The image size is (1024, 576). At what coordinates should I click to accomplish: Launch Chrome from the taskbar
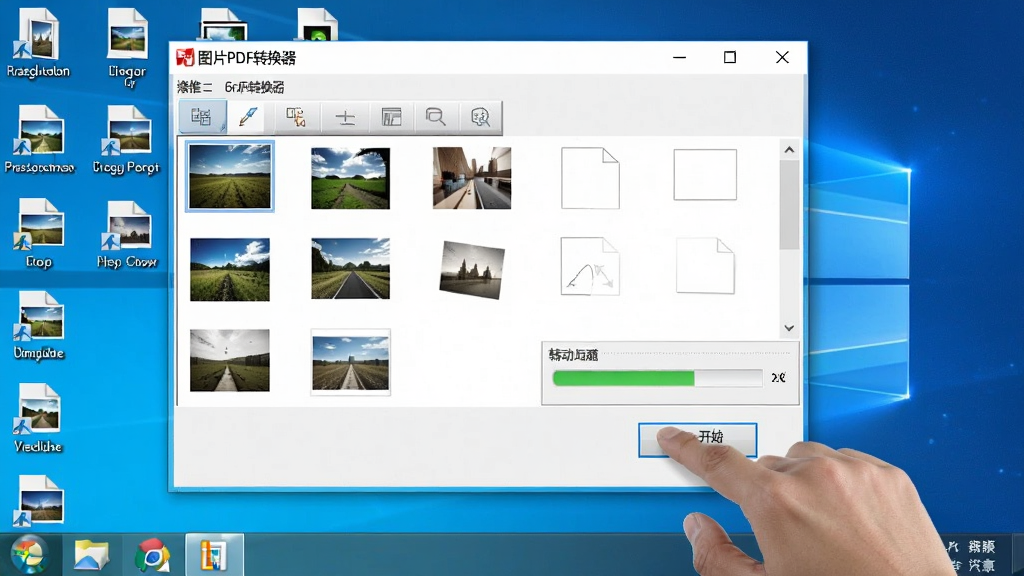(152, 556)
